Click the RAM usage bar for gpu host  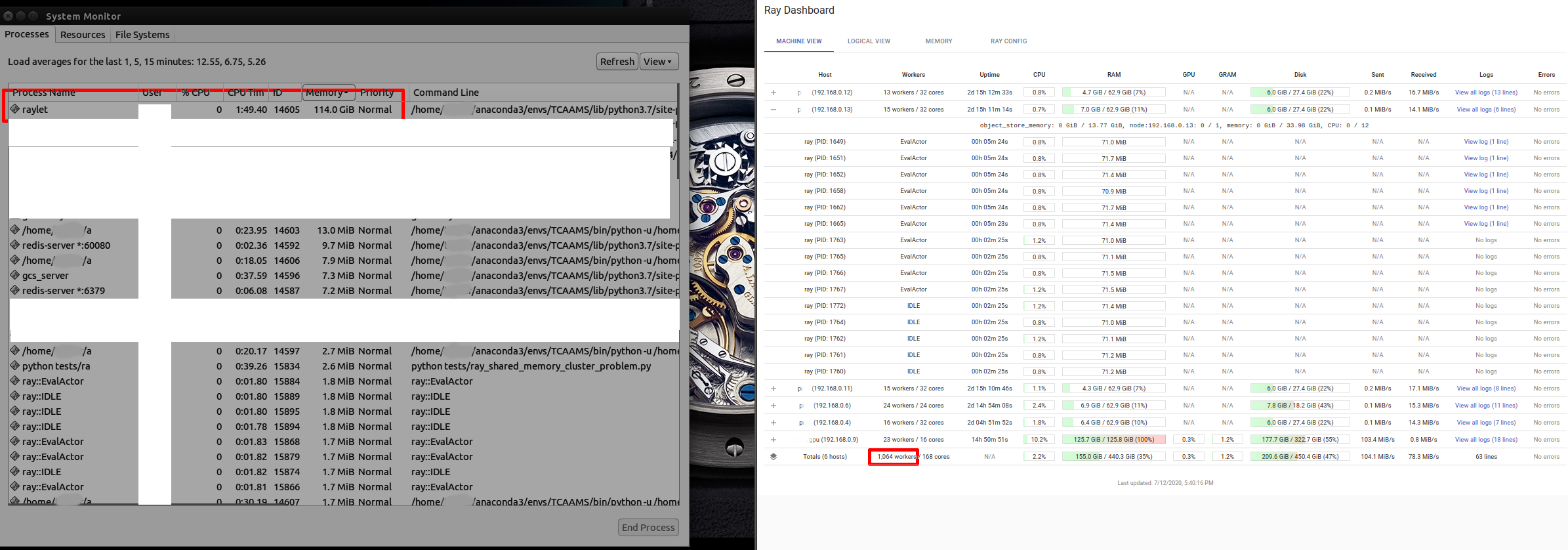click(1113, 440)
